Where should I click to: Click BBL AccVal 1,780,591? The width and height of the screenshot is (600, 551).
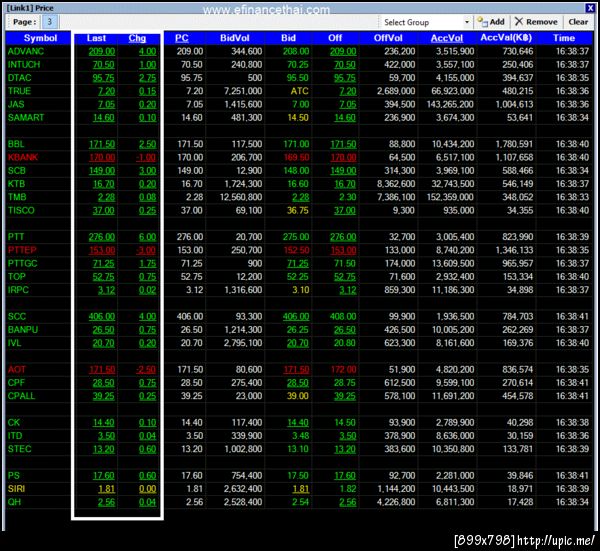click(x=514, y=144)
